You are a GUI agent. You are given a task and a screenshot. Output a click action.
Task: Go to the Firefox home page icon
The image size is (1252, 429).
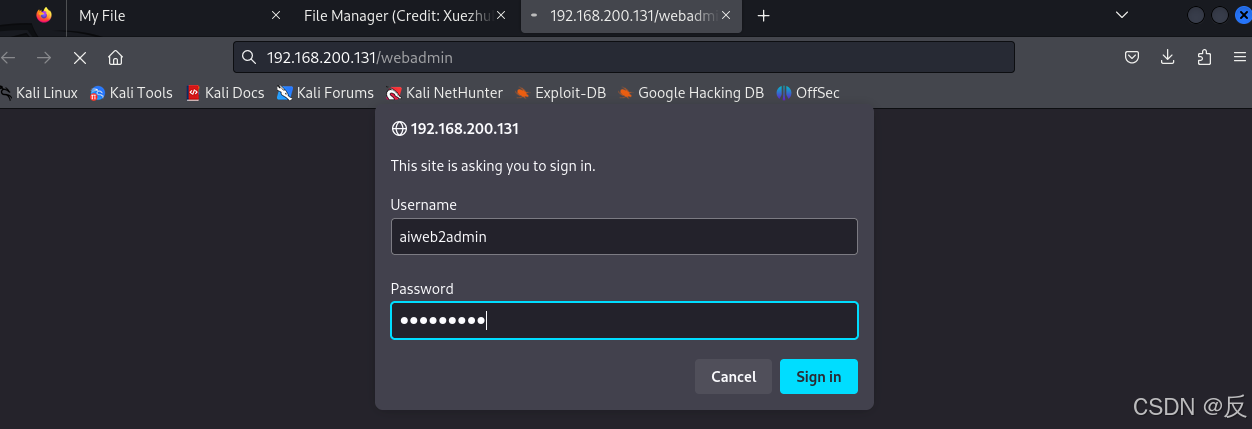click(115, 57)
